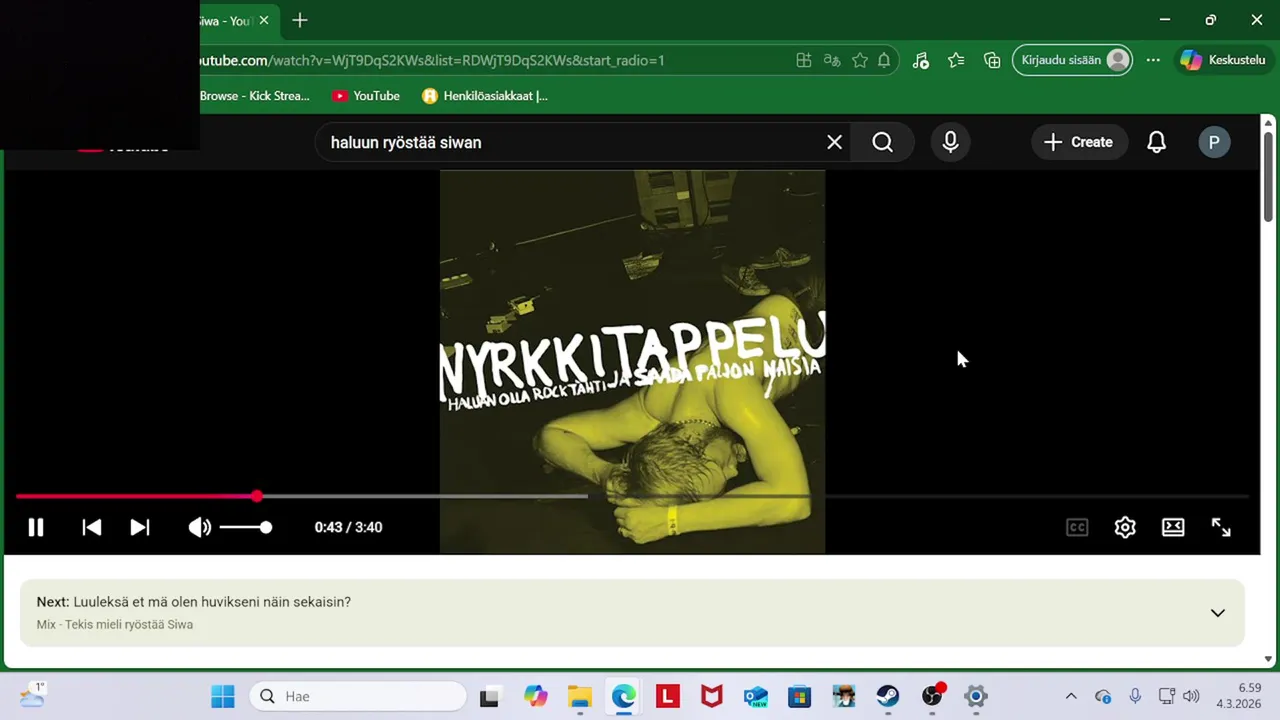This screenshot has height=720, width=1280.
Task: Open the Windows Start menu
Action: tap(223, 696)
